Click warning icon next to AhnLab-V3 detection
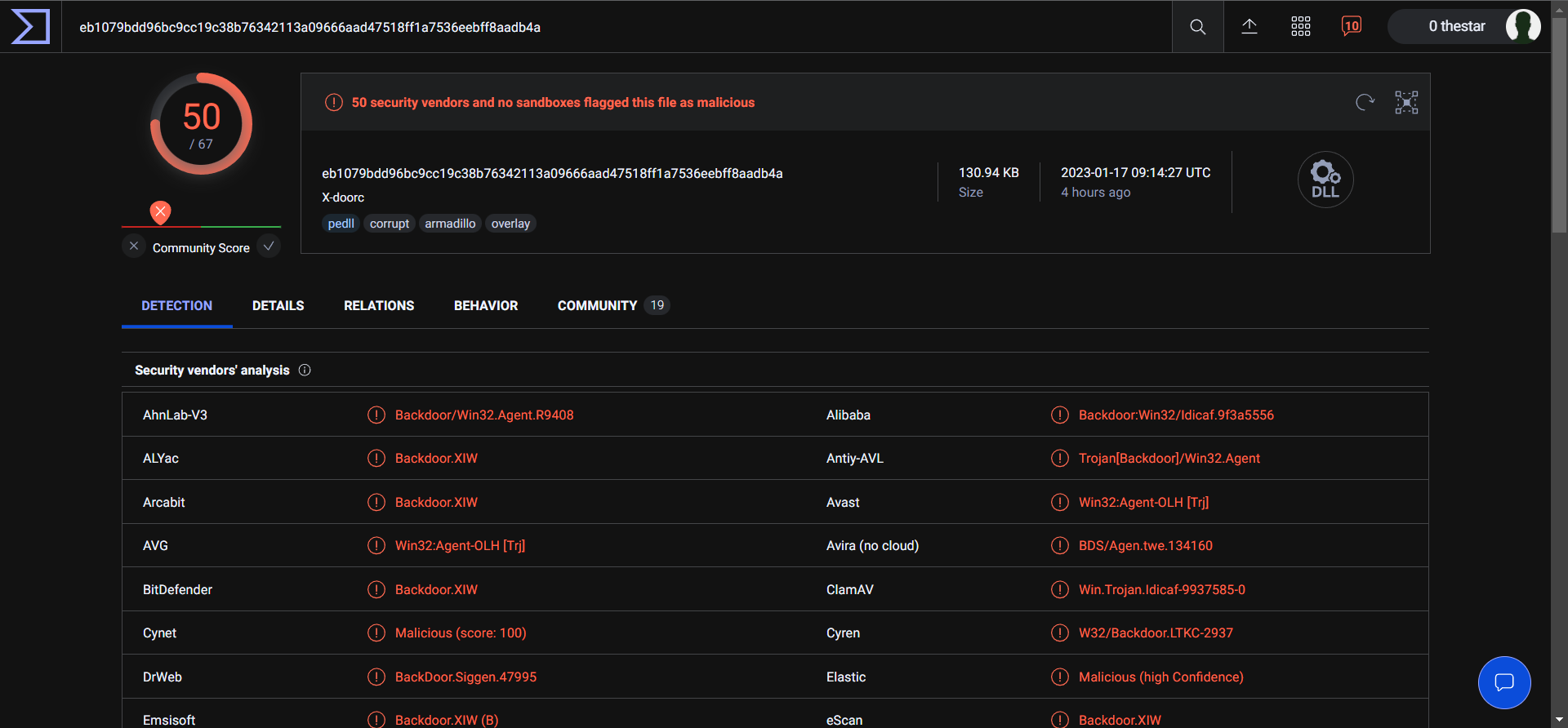Screen dimensions: 1568x728 coord(376,415)
